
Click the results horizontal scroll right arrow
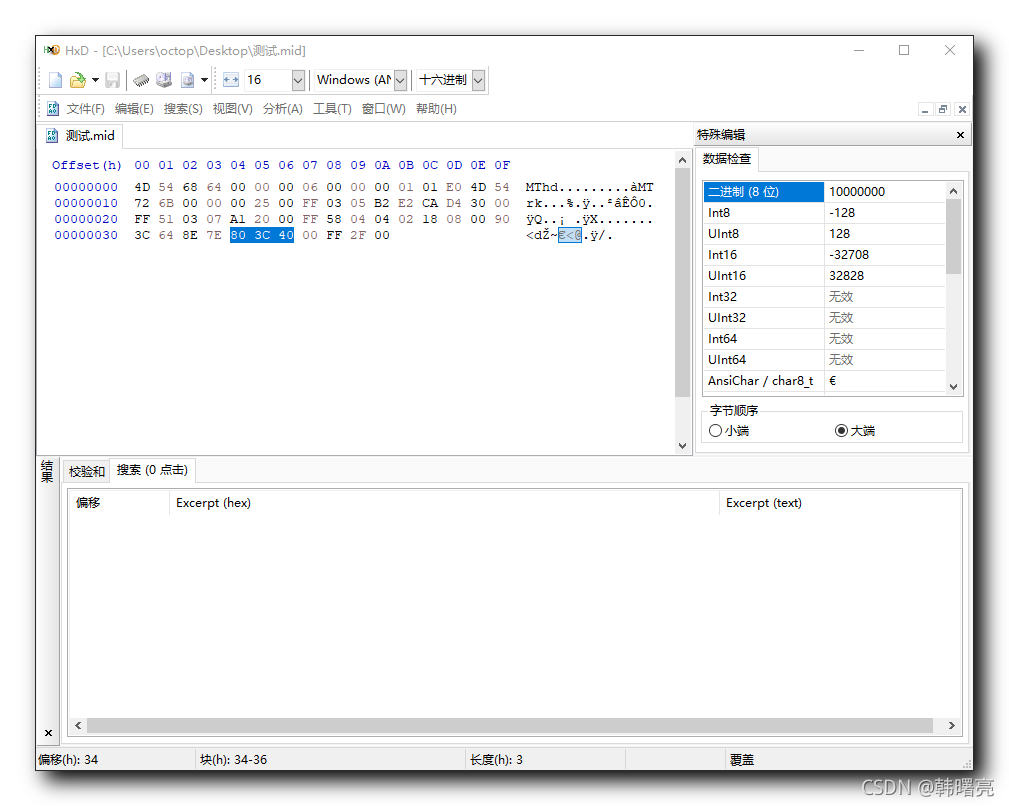952,726
